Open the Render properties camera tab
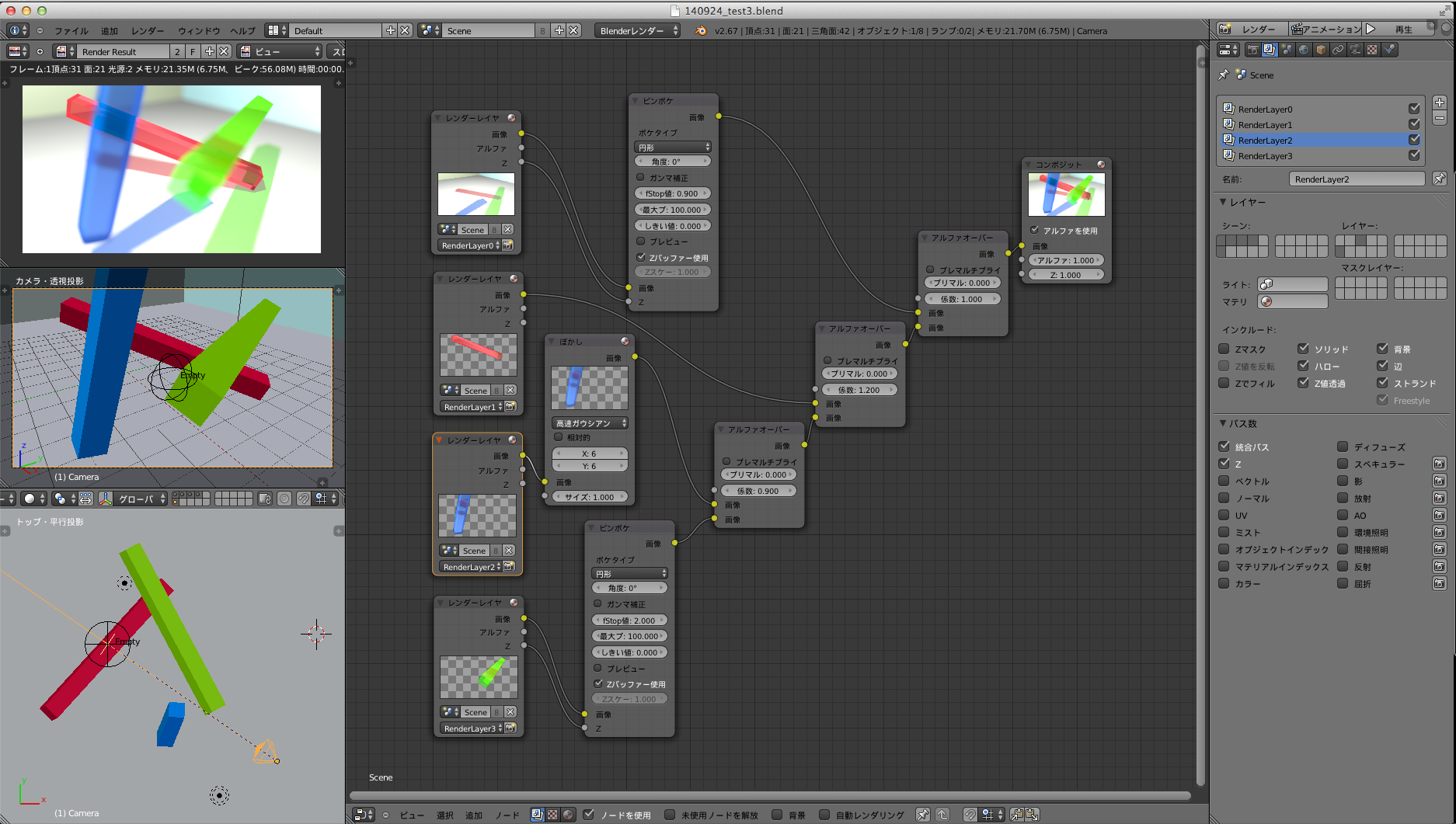1456x824 pixels. (1252, 50)
